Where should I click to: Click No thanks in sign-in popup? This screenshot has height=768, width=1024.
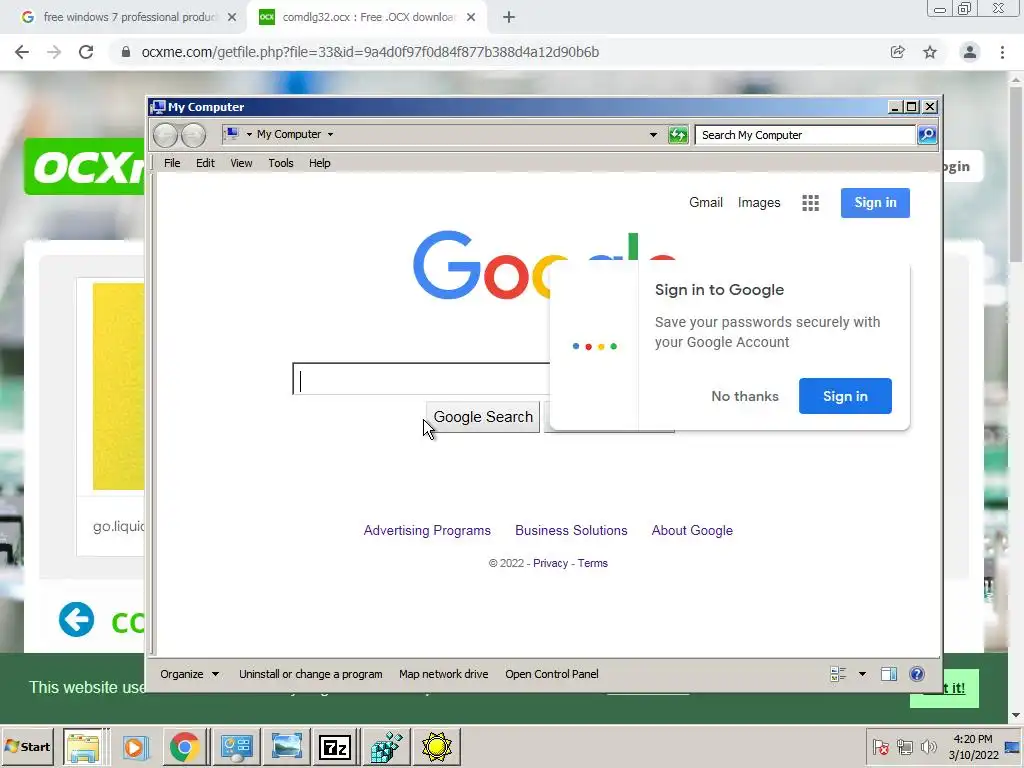(745, 396)
